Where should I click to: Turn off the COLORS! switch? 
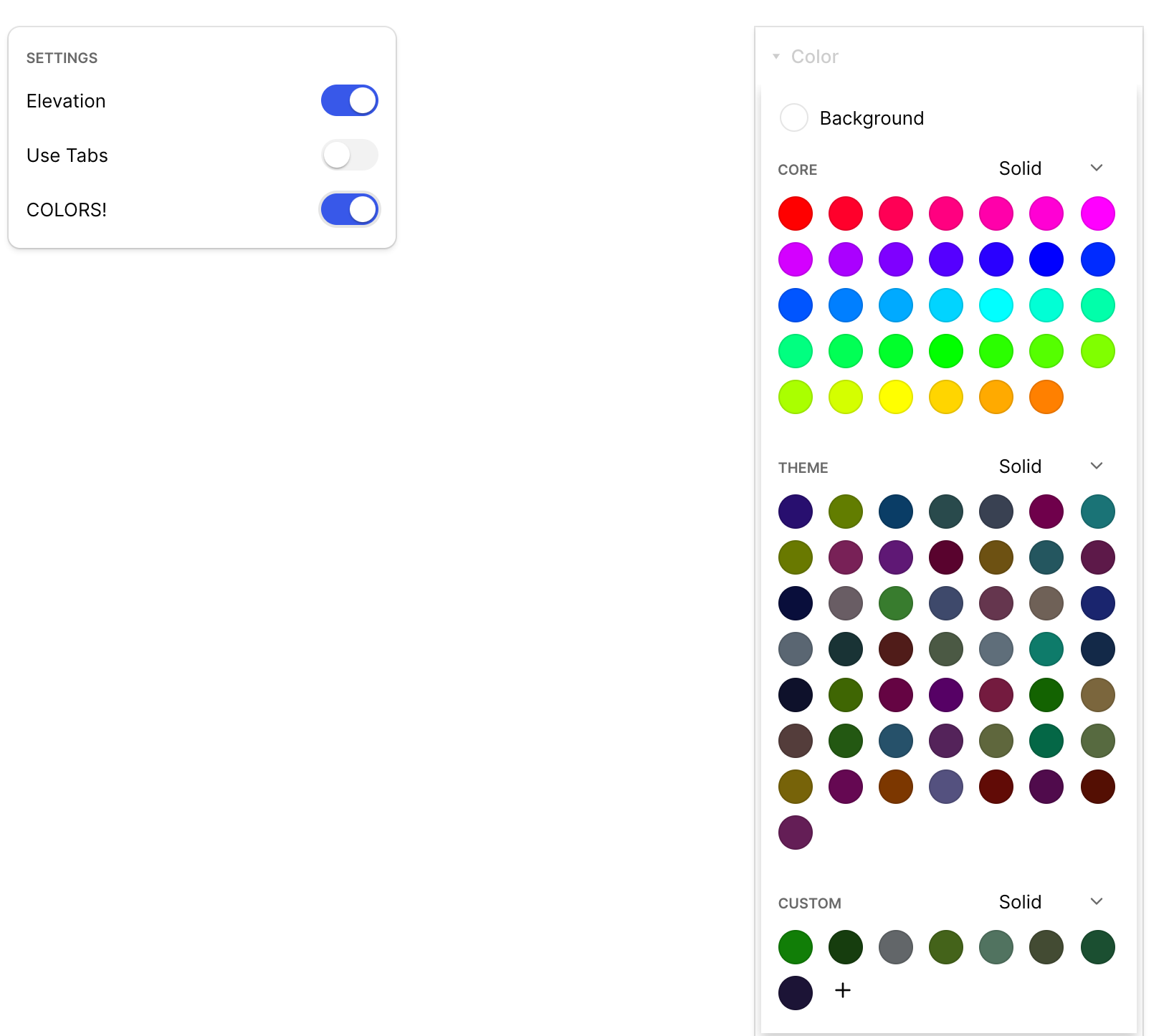[x=349, y=209]
